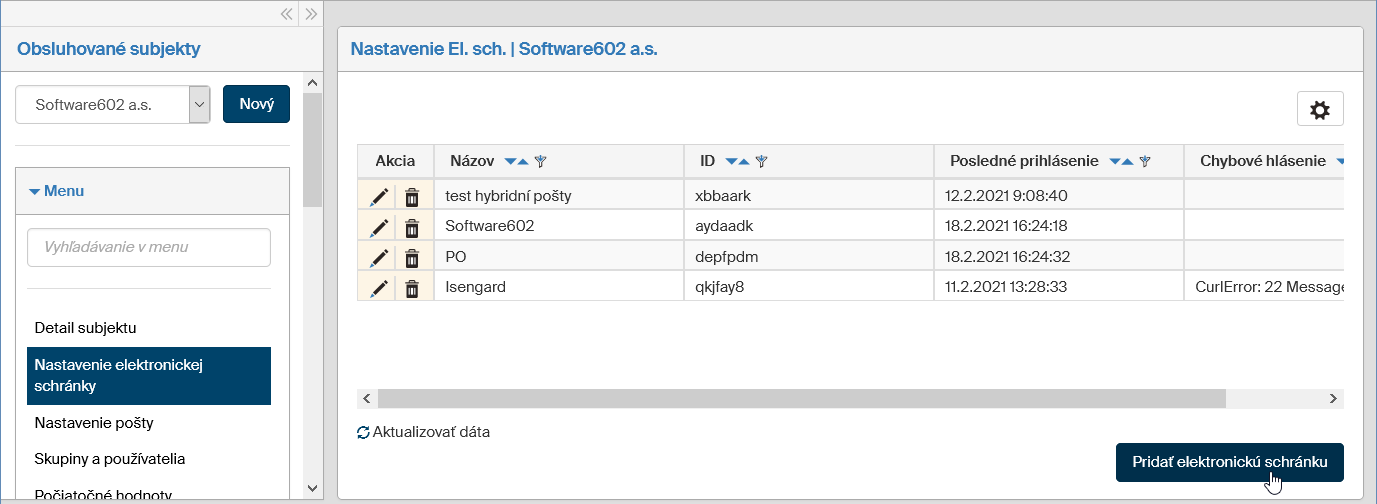Image resolution: width=1377 pixels, height=504 pixels.
Task: Toggle sort order on the ID column
Action: (736, 161)
